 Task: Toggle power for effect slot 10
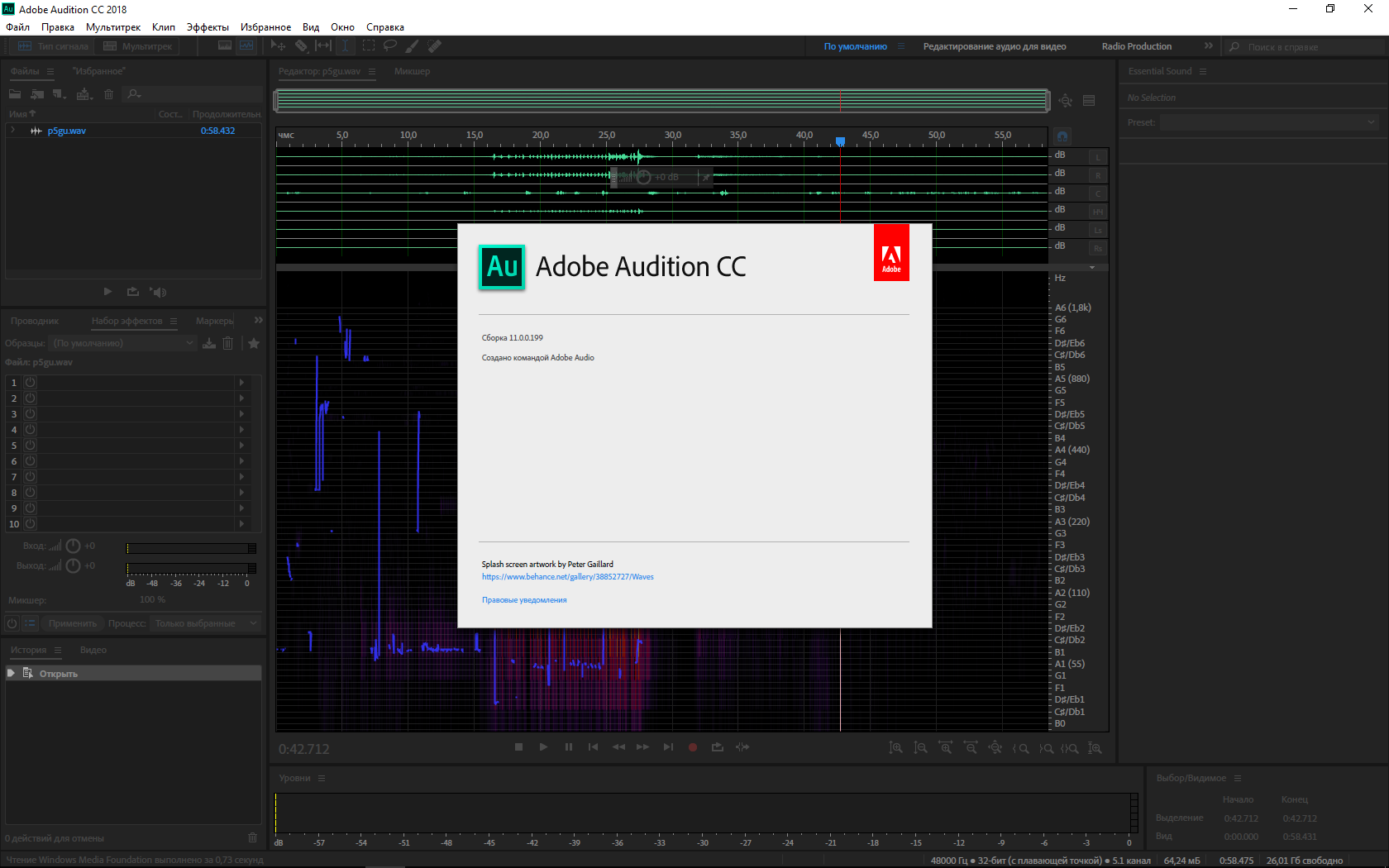click(31, 523)
